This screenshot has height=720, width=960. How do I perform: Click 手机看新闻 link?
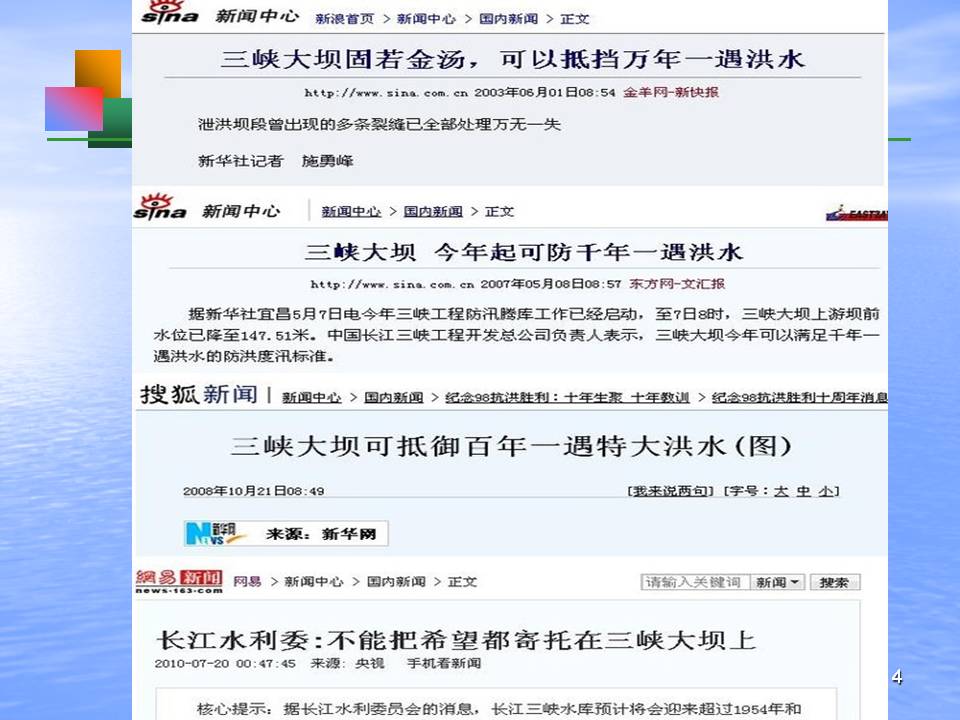pyautogui.click(x=444, y=663)
